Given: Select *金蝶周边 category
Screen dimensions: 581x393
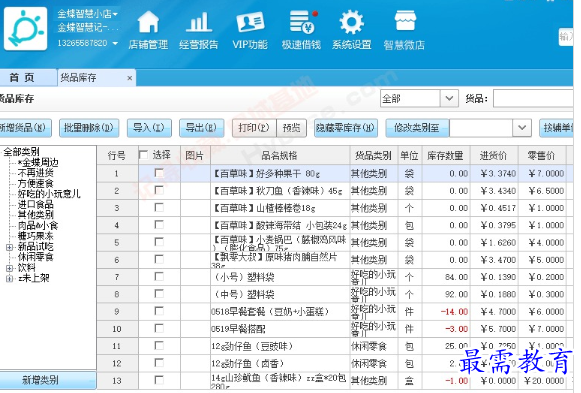Looking at the screenshot, I should 38,162.
